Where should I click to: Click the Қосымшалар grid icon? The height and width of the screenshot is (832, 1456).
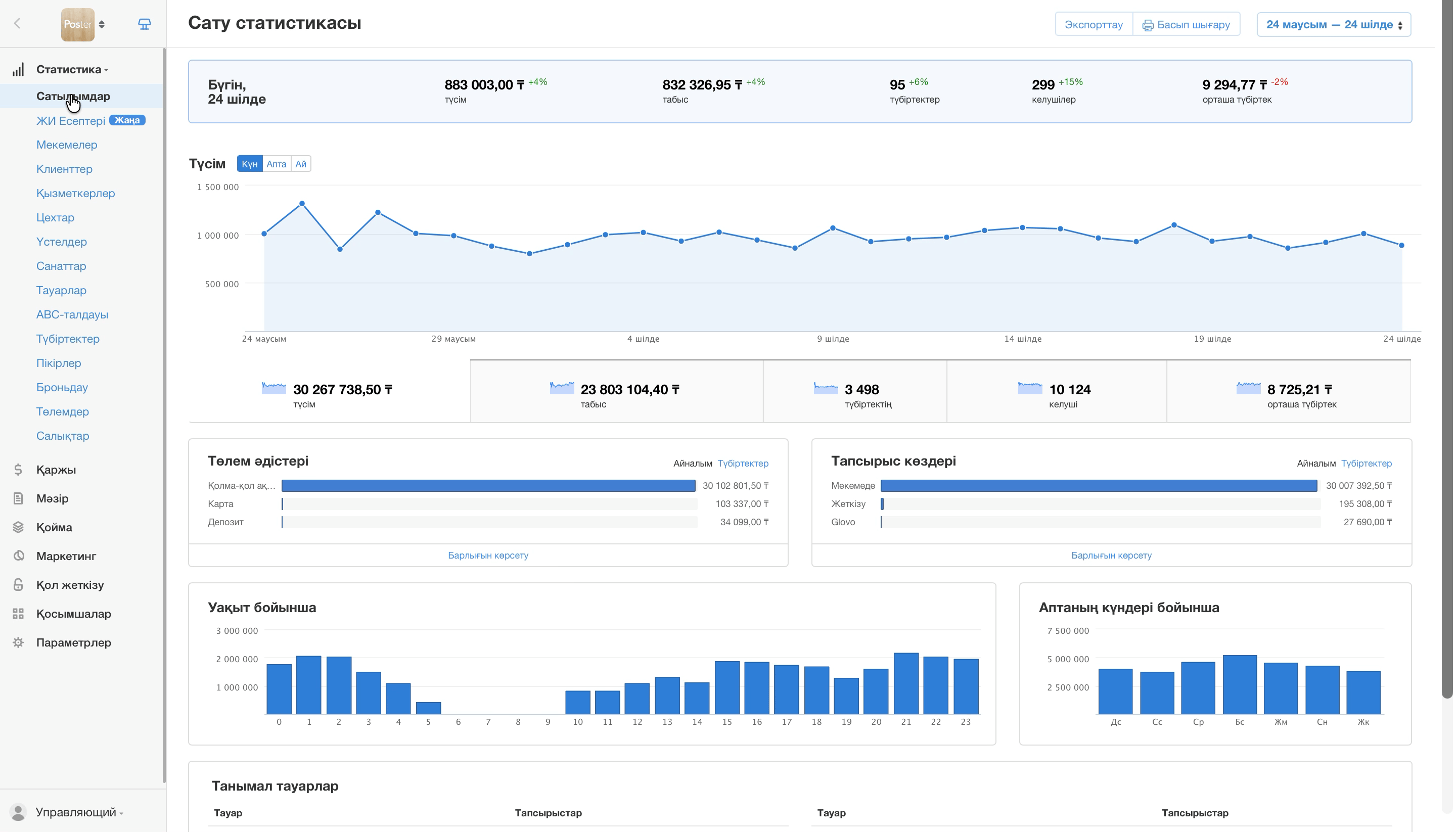tap(18, 614)
